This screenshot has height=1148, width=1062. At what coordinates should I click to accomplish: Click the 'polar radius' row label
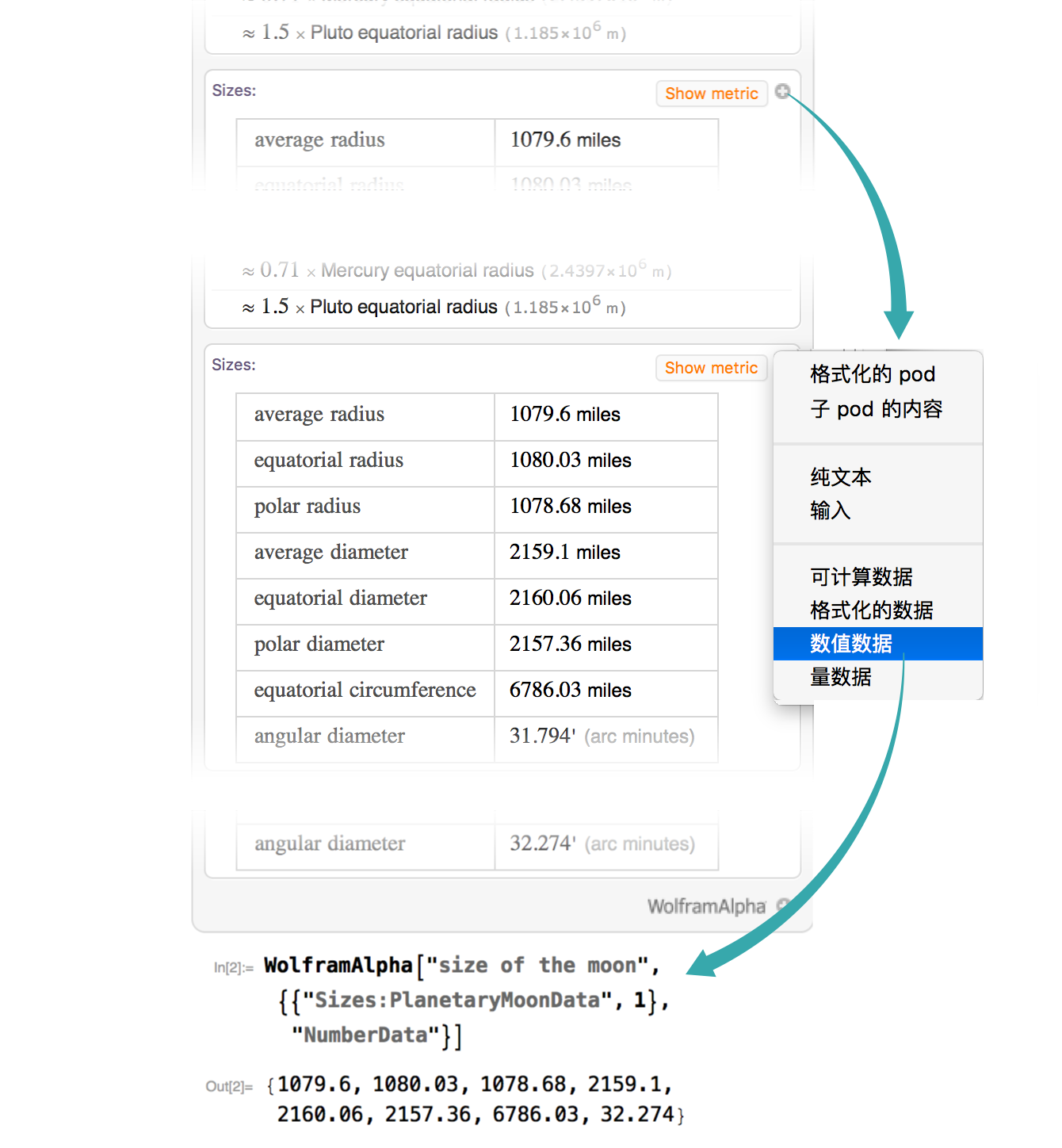pos(308,507)
